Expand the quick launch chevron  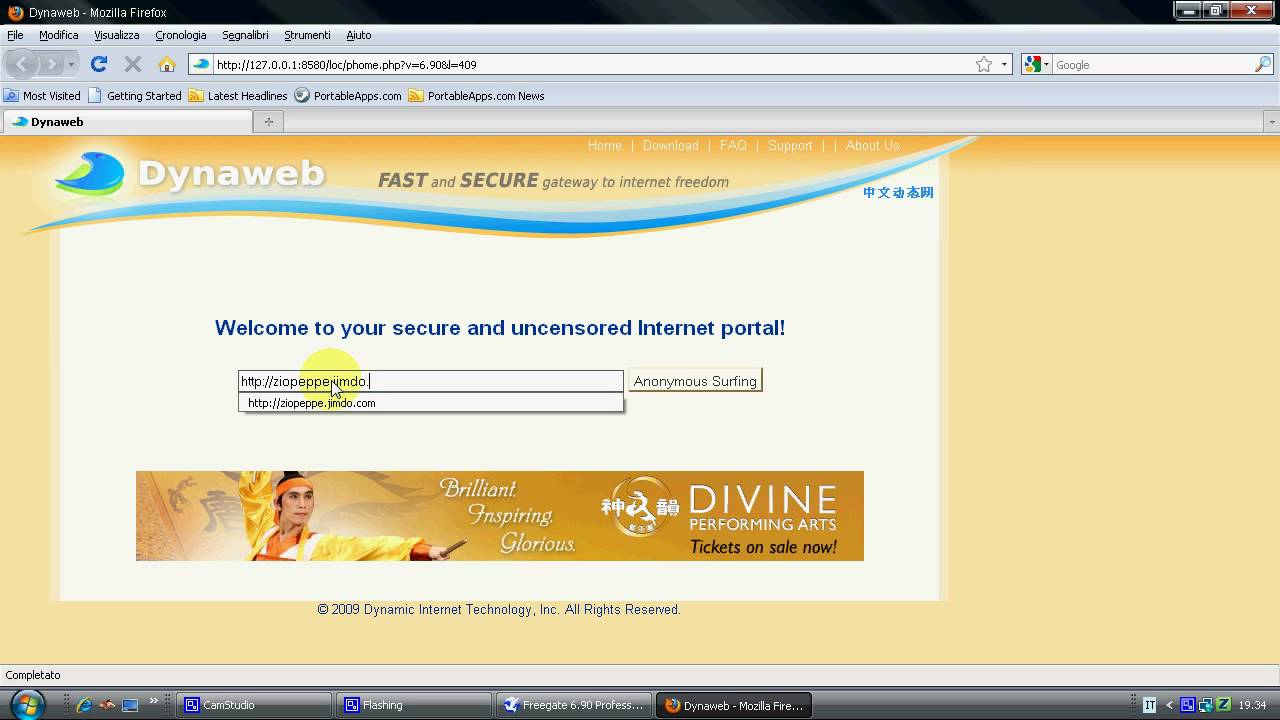pos(154,700)
